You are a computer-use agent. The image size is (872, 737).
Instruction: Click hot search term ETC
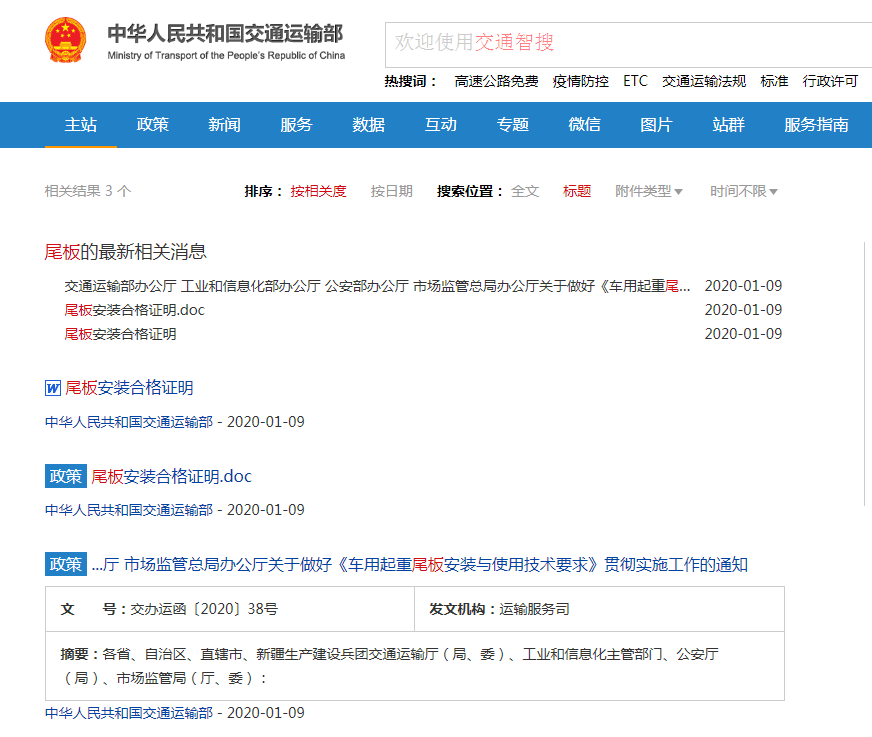(x=635, y=81)
